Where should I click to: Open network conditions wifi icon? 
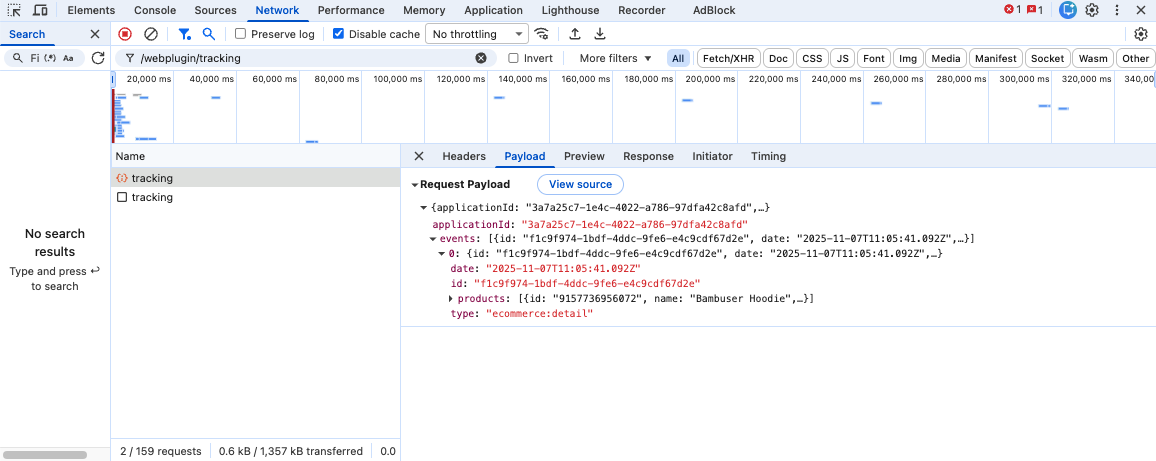click(x=542, y=34)
